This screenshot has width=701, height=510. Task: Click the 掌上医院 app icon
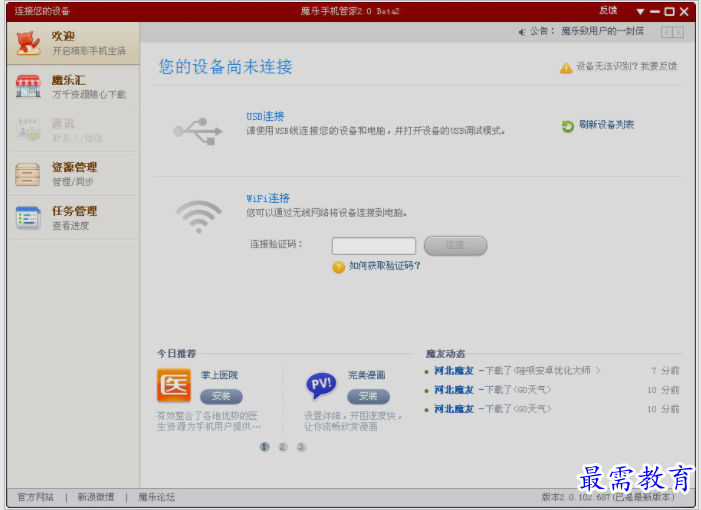pos(173,385)
